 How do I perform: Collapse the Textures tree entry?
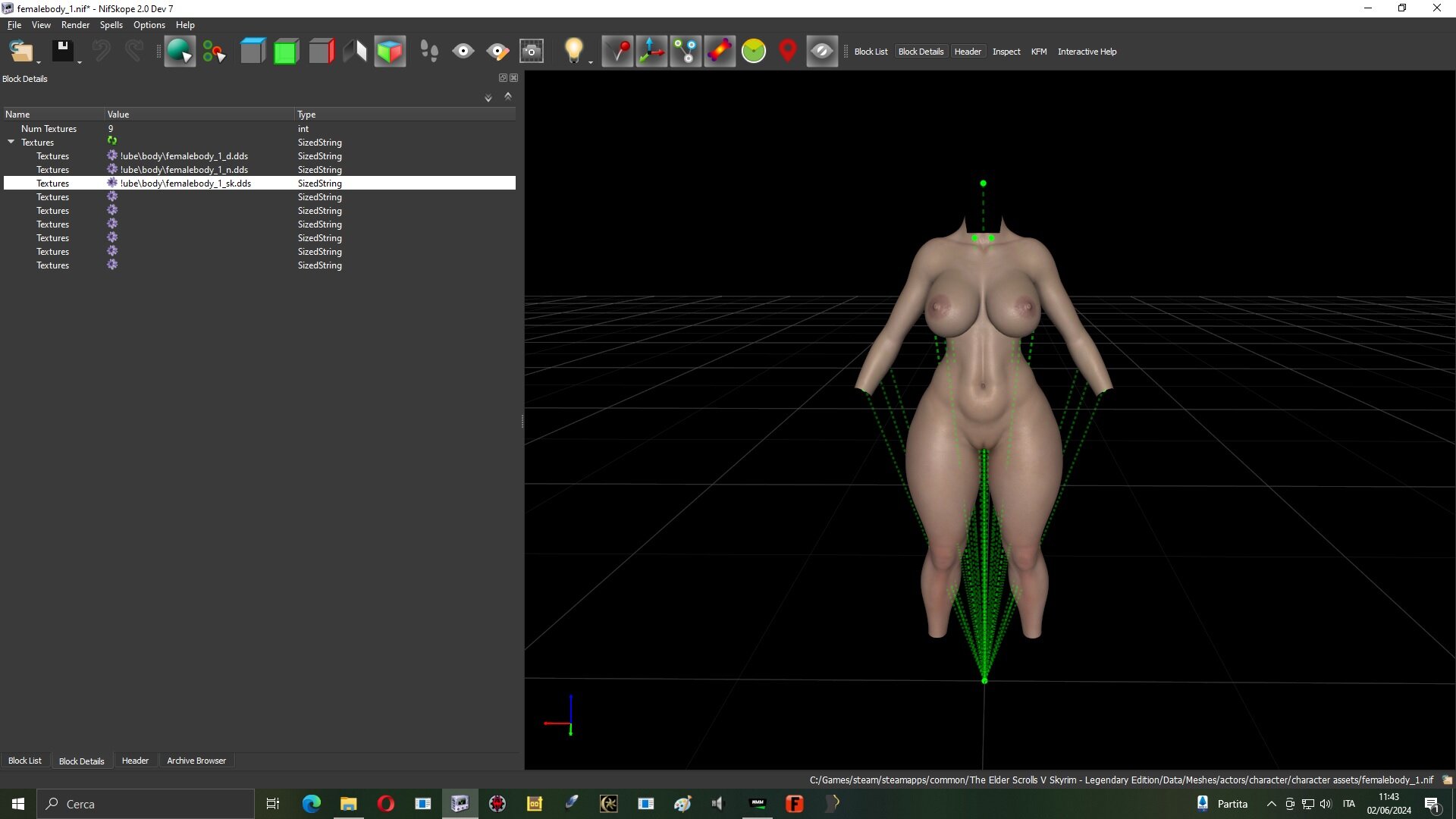pos(11,142)
